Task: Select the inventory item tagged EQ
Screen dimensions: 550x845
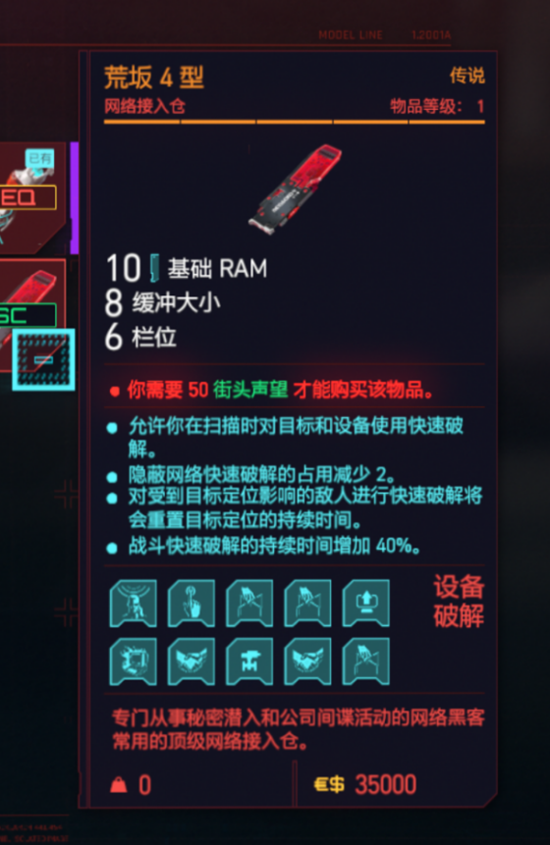Action: click(x=32, y=198)
